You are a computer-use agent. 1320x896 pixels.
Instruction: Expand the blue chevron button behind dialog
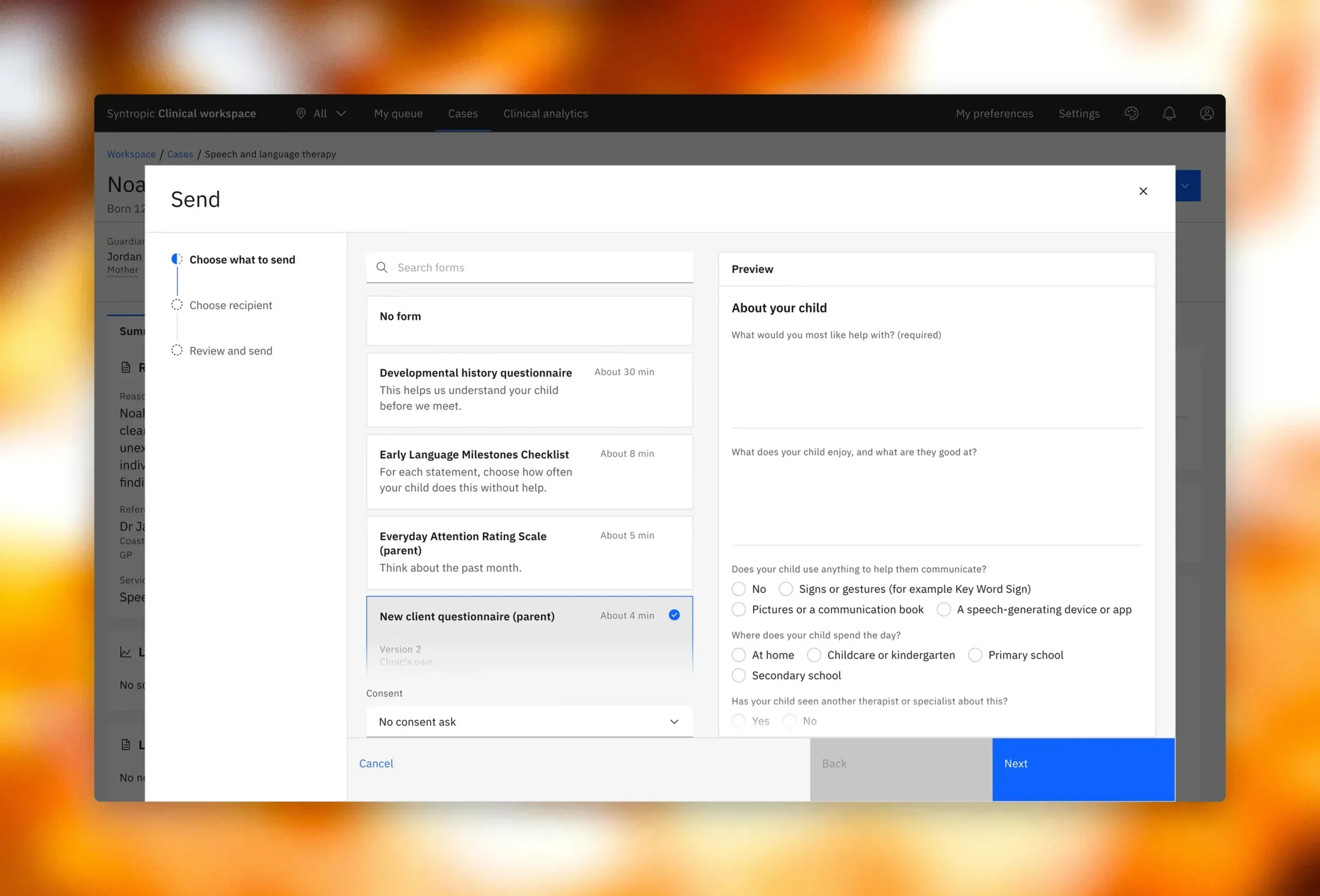pos(1187,186)
